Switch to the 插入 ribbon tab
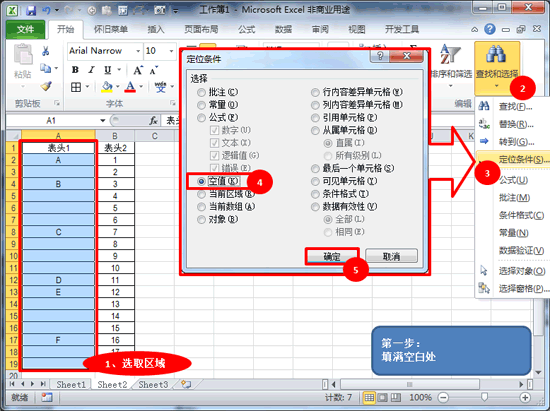 [x=156, y=29]
